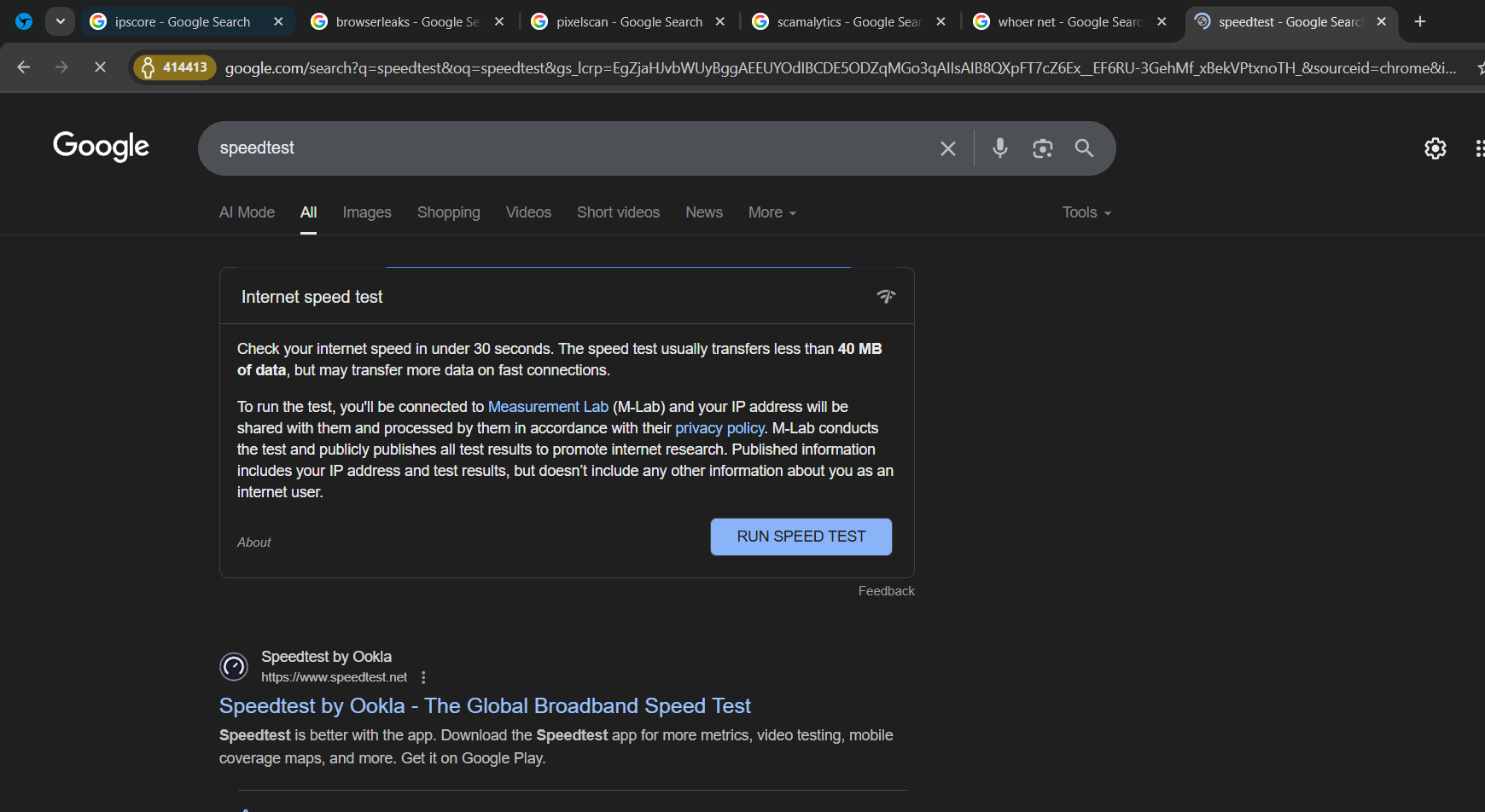Screen dimensions: 1485x812
Task: Click the magnifier search icon
Action: [1084, 148]
